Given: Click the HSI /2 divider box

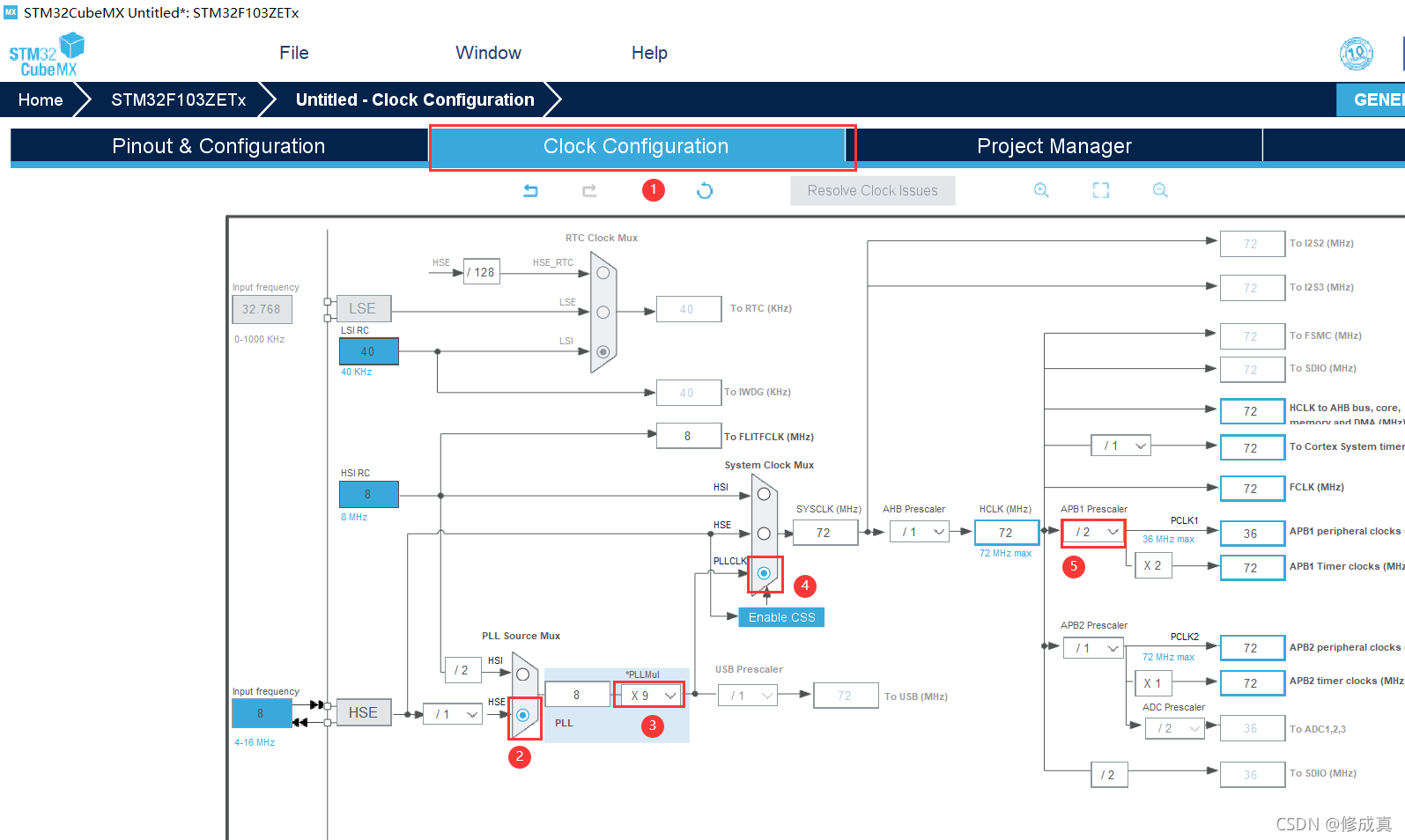Looking at the screenshot, I should 462,670.
